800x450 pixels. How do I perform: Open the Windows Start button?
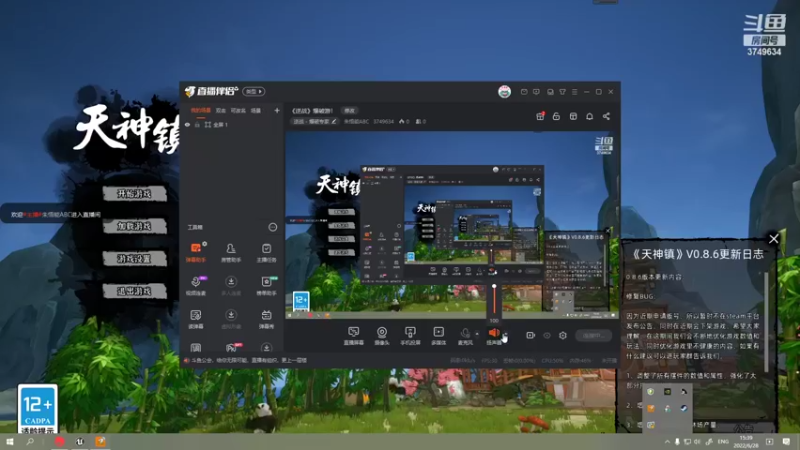tap(10, 442)
